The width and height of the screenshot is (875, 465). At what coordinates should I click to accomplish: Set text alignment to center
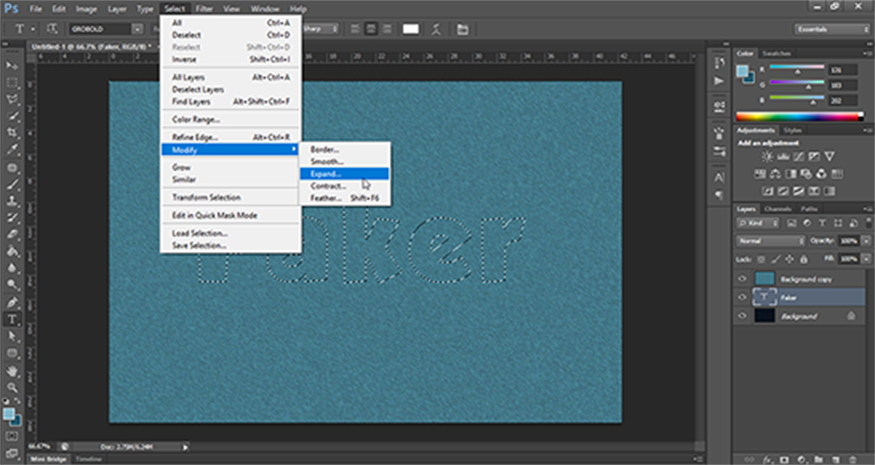(371, 29)
